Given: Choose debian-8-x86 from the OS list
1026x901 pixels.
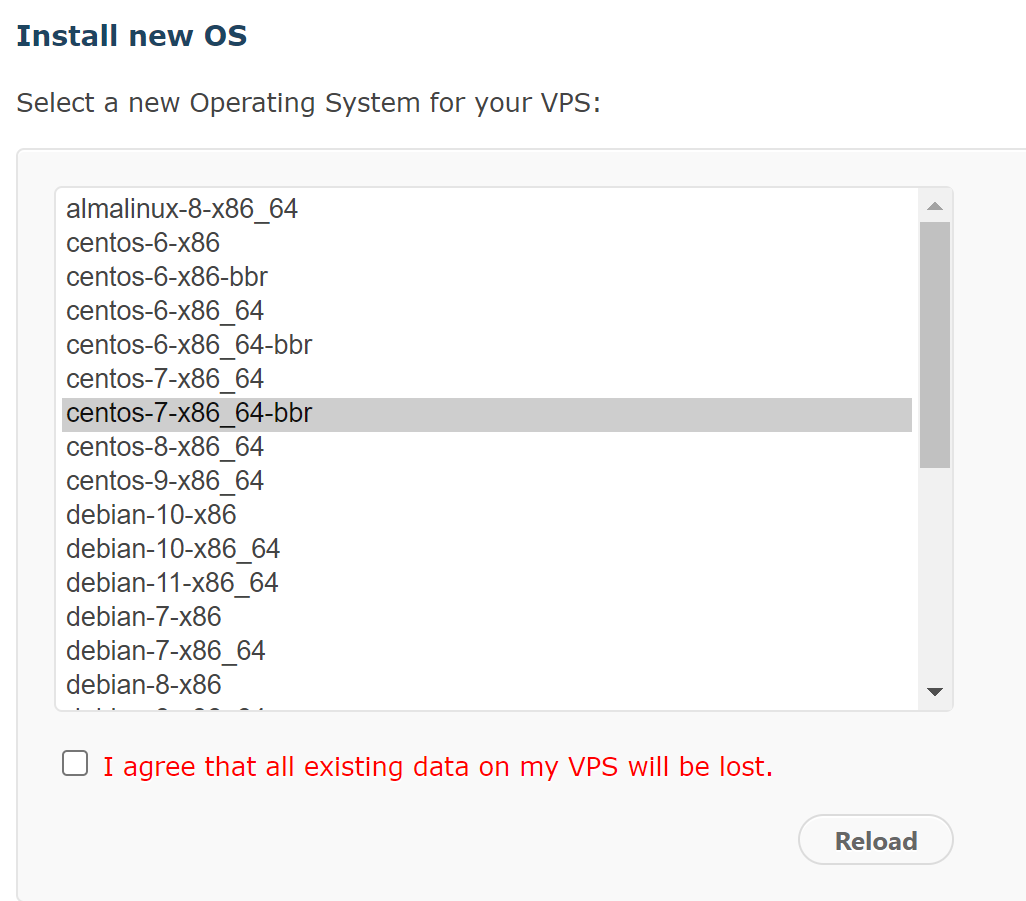Looking at the screenshot, I should pos(144,685).
